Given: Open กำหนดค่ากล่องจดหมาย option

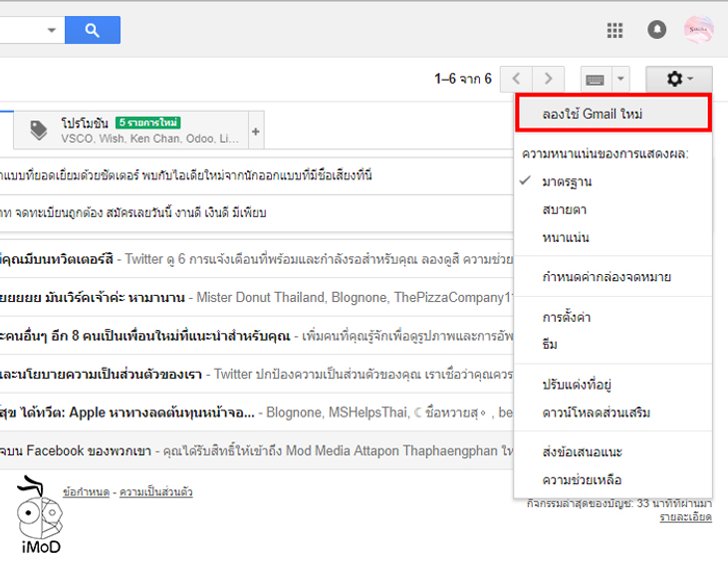Looking at the screenshot, I should pos(613,277).
